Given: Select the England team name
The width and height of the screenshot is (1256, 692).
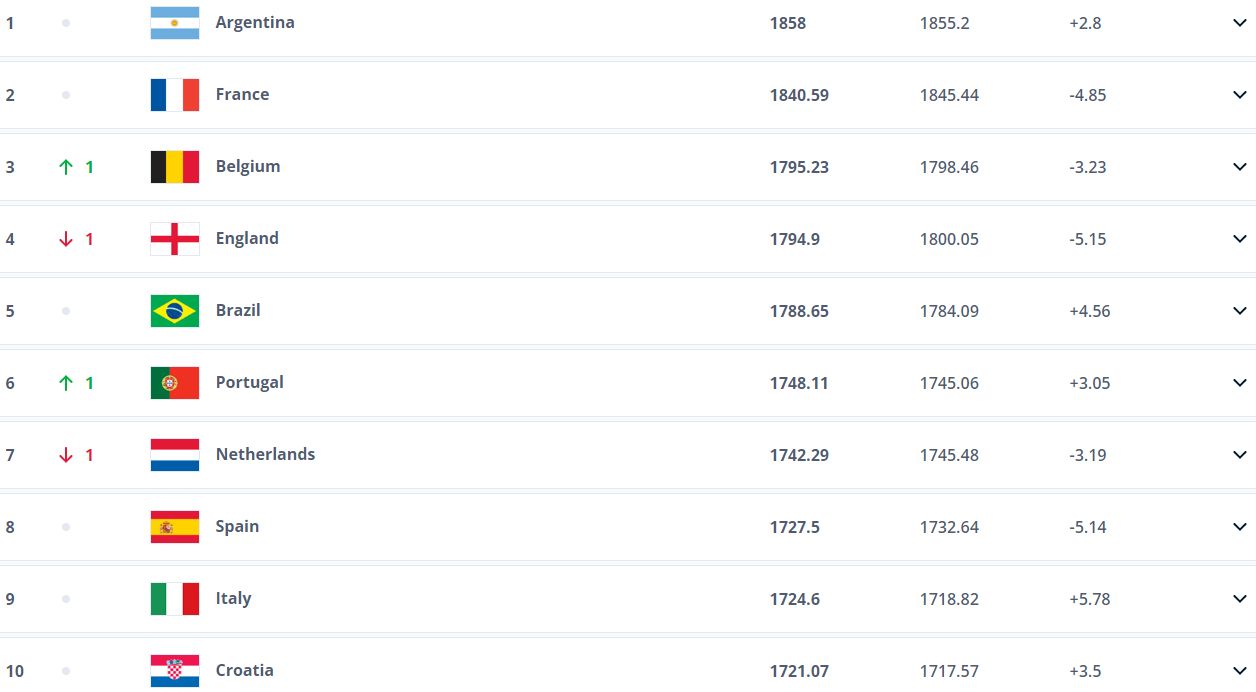Looking at the screenshot, I should [x=247, y=239].
